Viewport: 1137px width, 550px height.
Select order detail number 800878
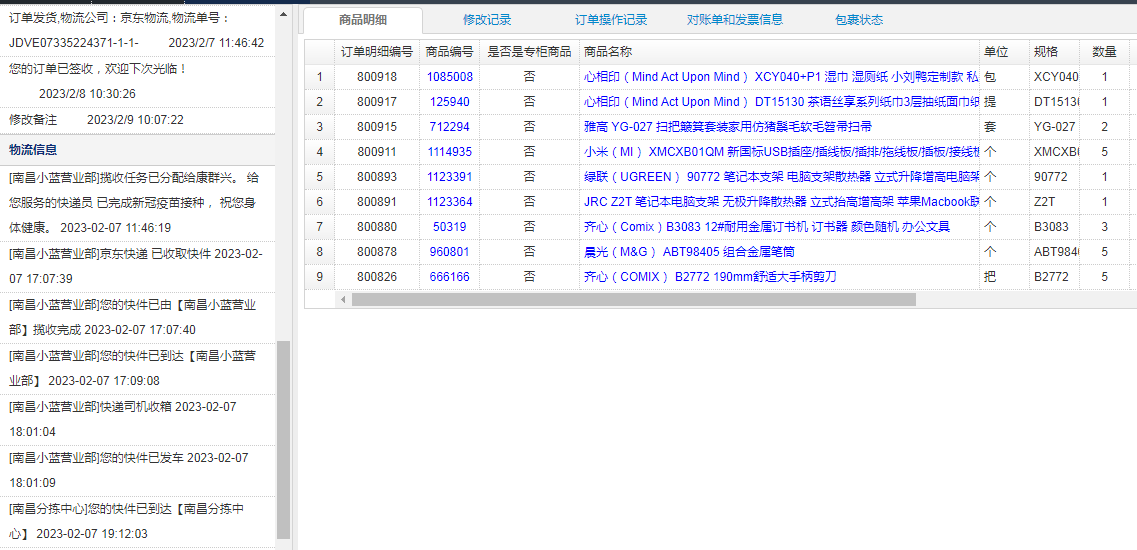tap(377, 252)
